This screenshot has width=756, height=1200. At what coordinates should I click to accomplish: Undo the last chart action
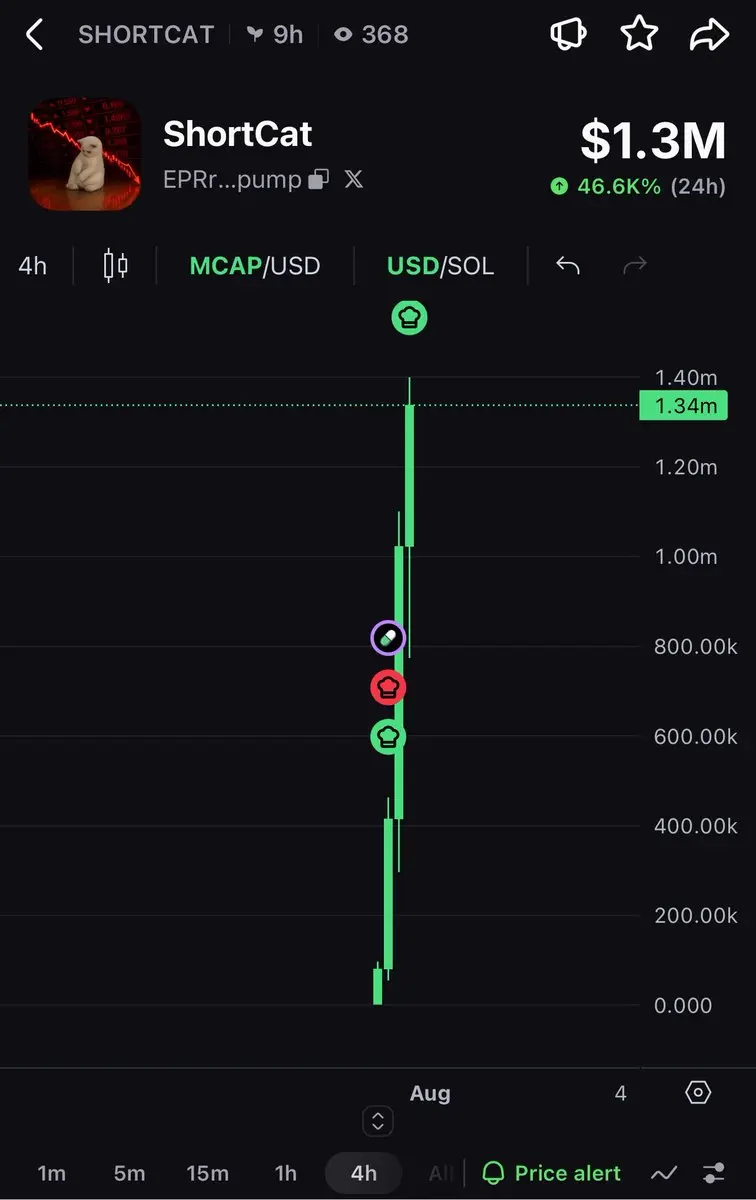[568, 265]
